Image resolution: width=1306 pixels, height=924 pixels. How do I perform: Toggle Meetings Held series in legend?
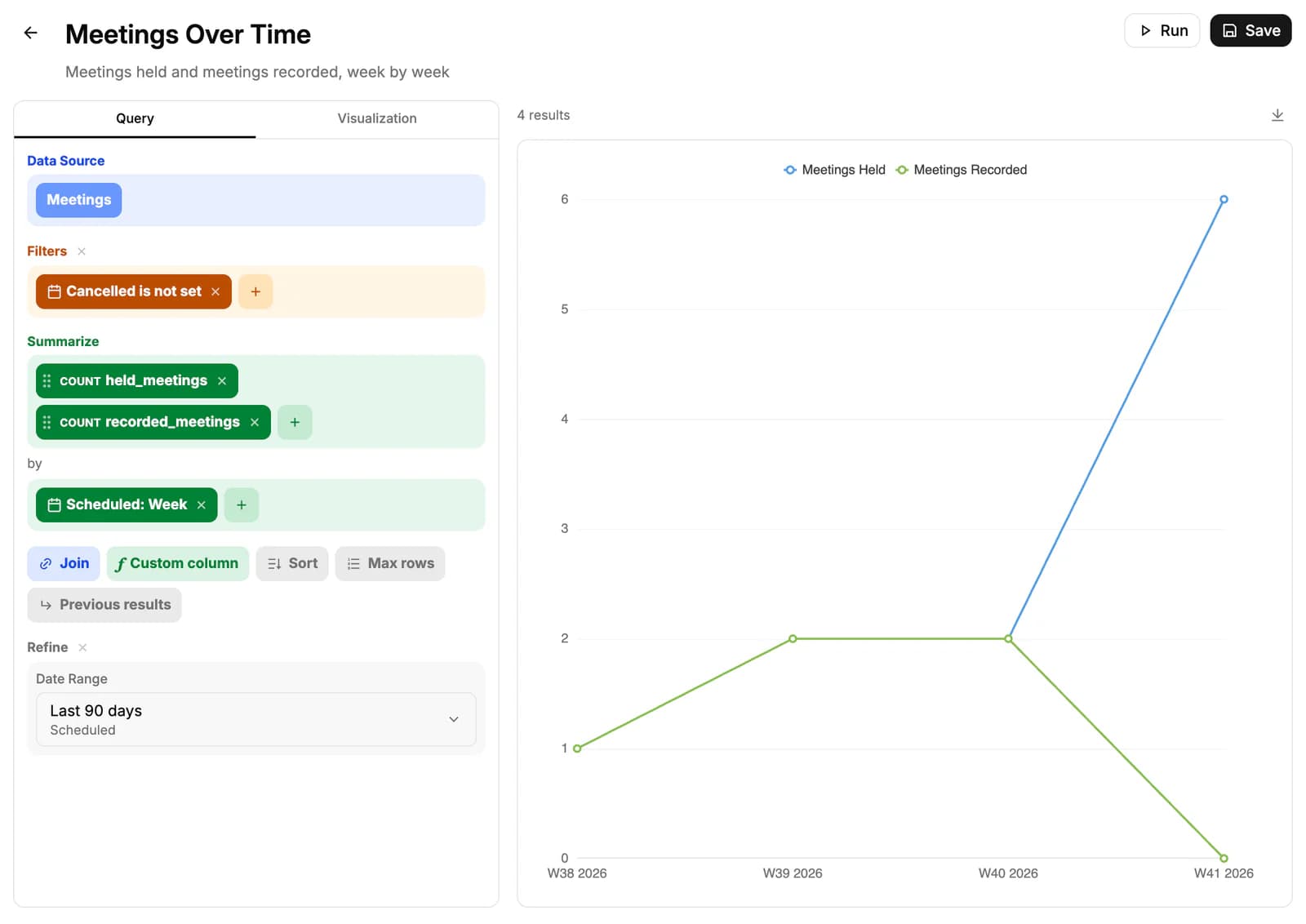point(834,170)
